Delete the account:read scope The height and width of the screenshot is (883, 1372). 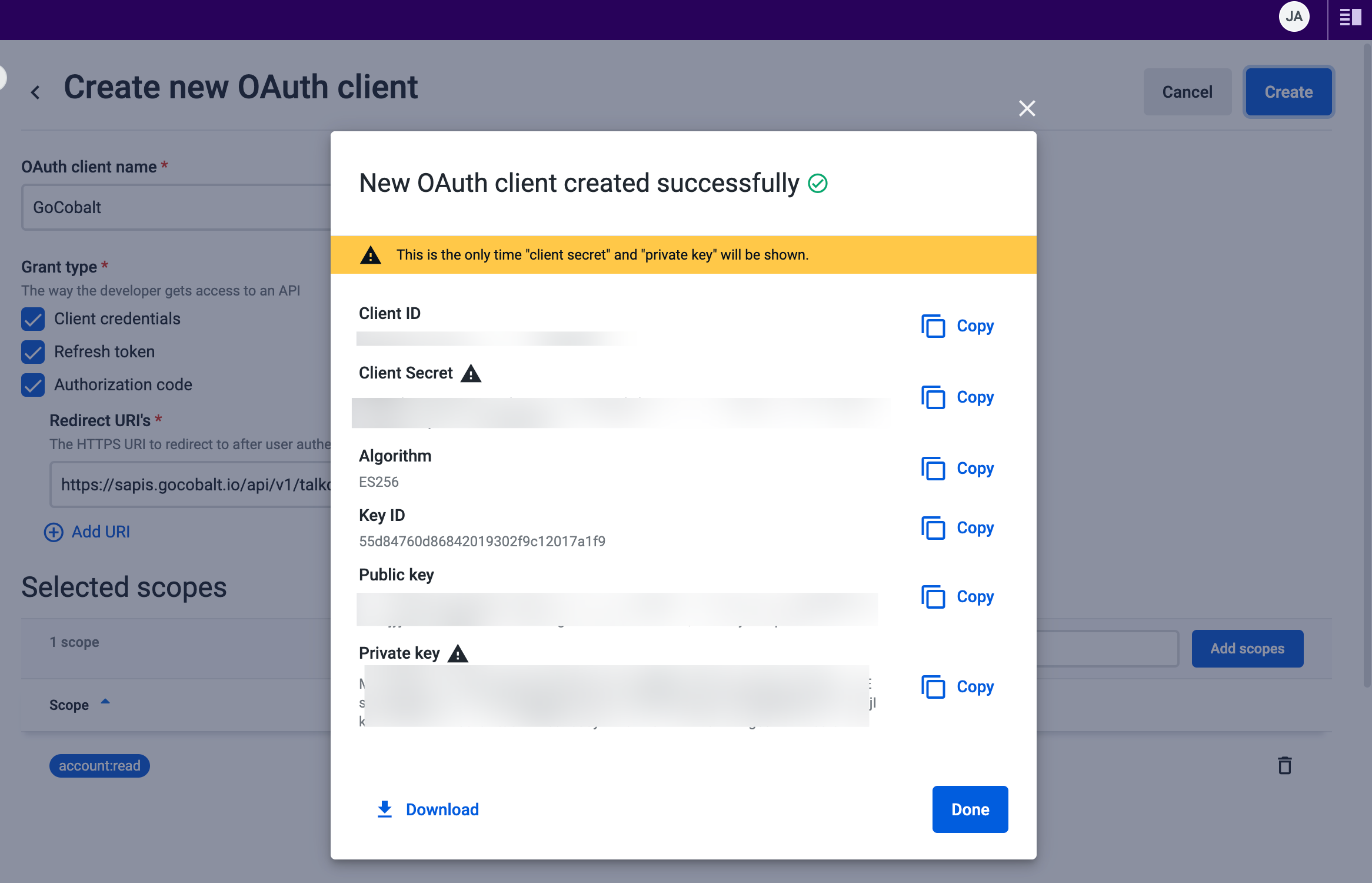click(1284, 765)
